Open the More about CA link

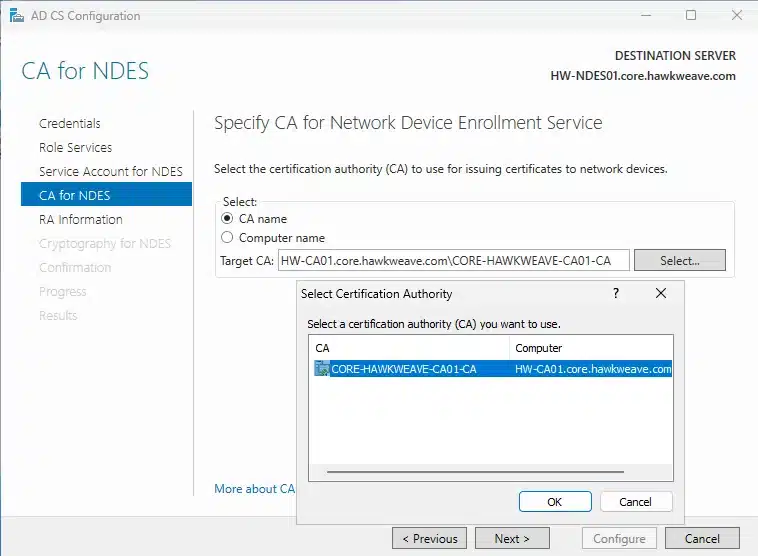tap(254, 489)
